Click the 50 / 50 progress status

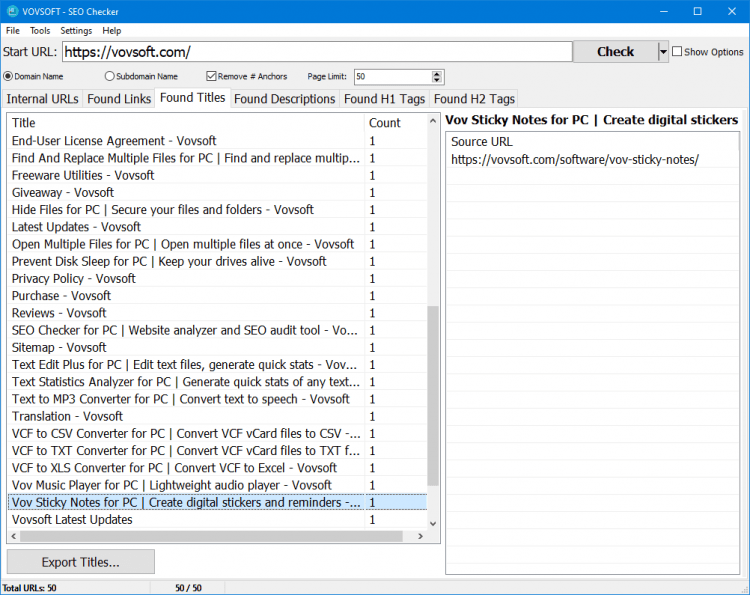188,588
